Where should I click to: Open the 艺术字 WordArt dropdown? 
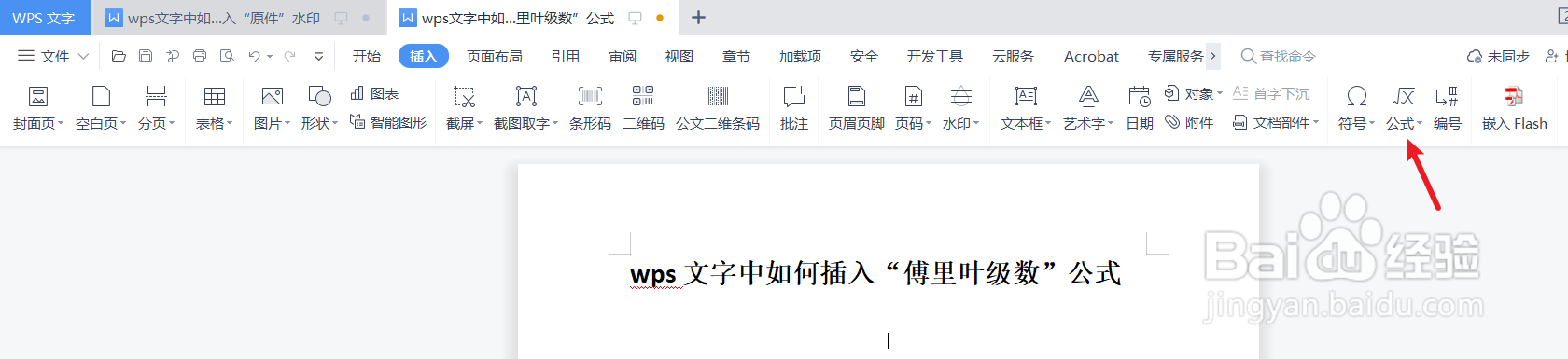1088,108
